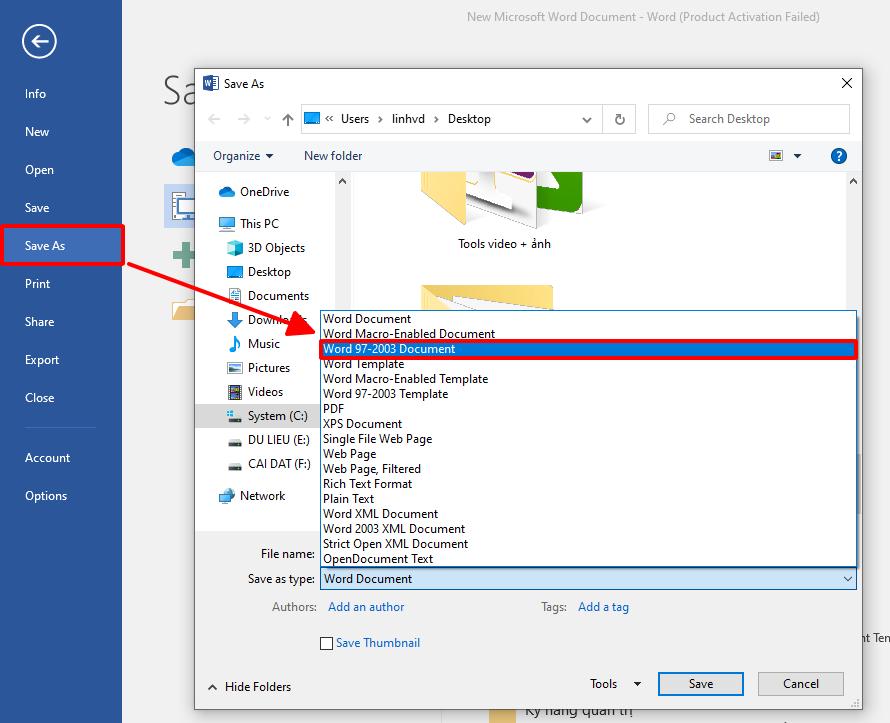Click the Users breadcrumb in address bar
The width and height of the screenshot is (890, 723).
(355, 119)
